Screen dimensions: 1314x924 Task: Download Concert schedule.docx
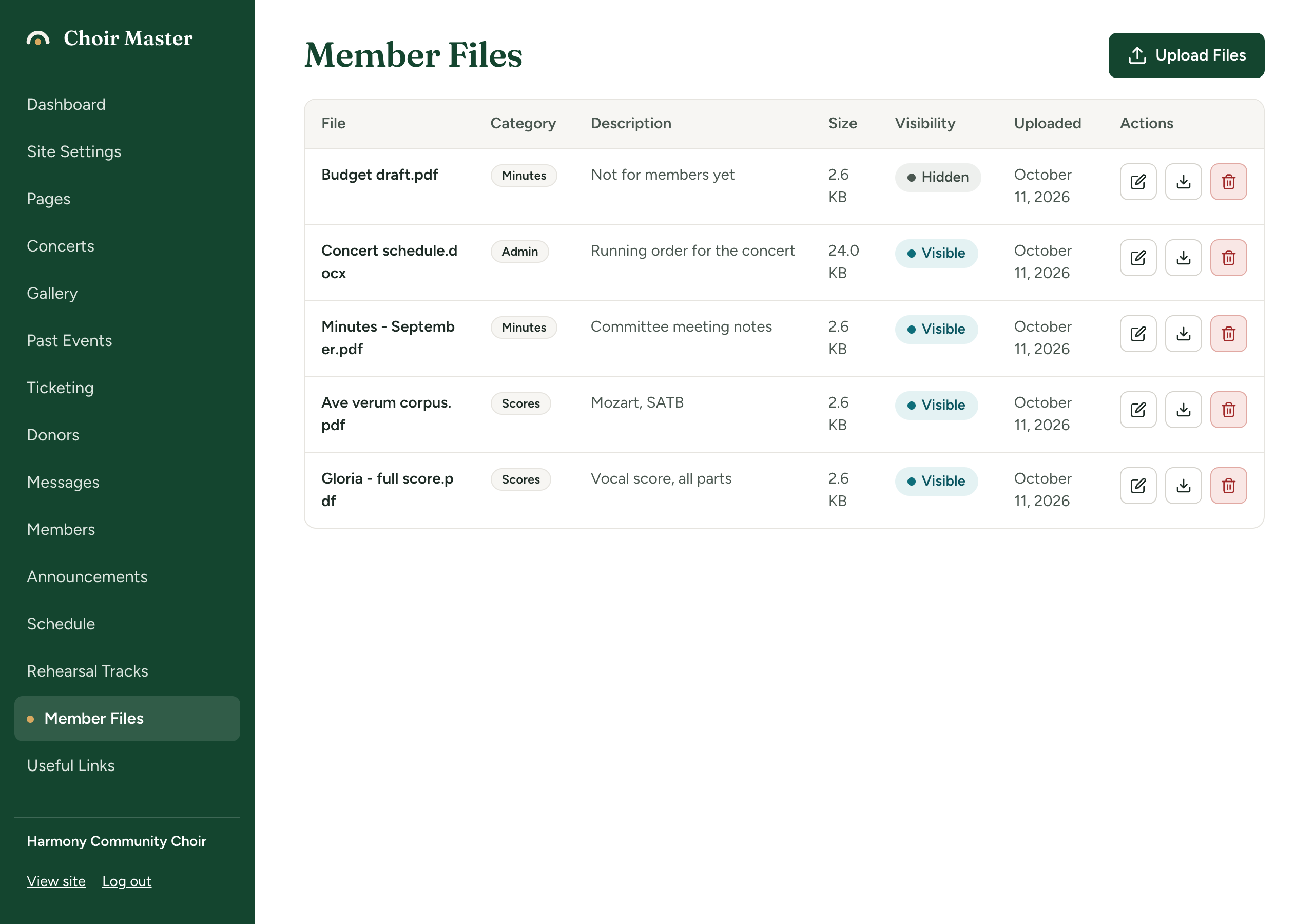[x=1183, y=258]
